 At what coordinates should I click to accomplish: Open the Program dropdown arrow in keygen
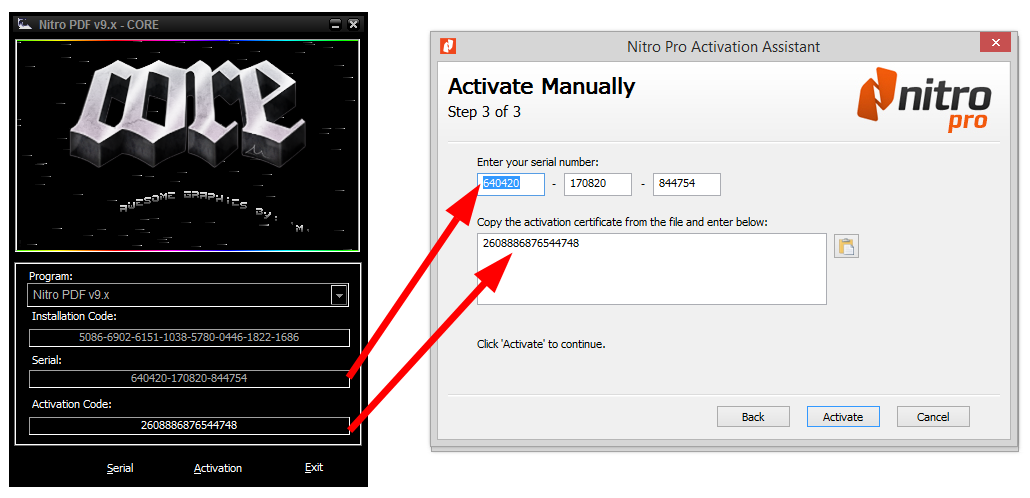coord(339,296)
